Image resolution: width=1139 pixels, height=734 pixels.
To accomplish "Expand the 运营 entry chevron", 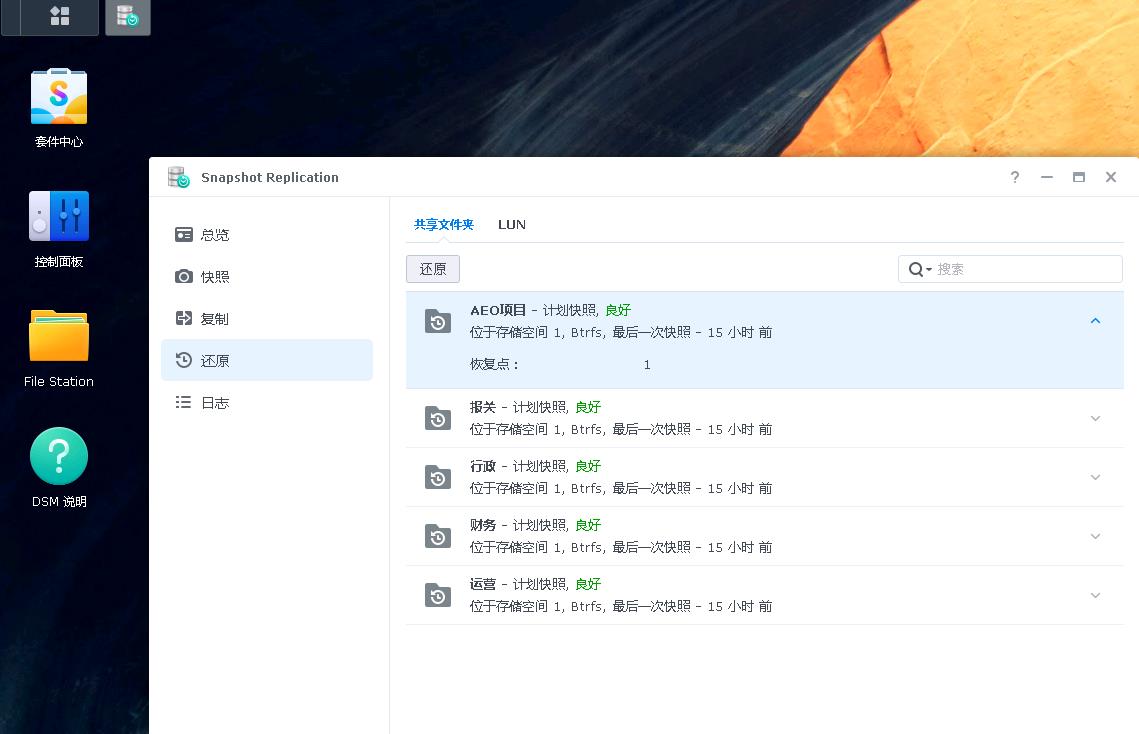I will [1095, 594].
